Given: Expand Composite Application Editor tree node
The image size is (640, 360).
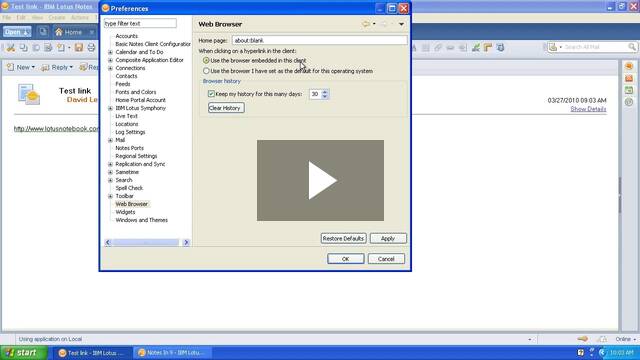Looking at the screenshot, I should point(110,60).
